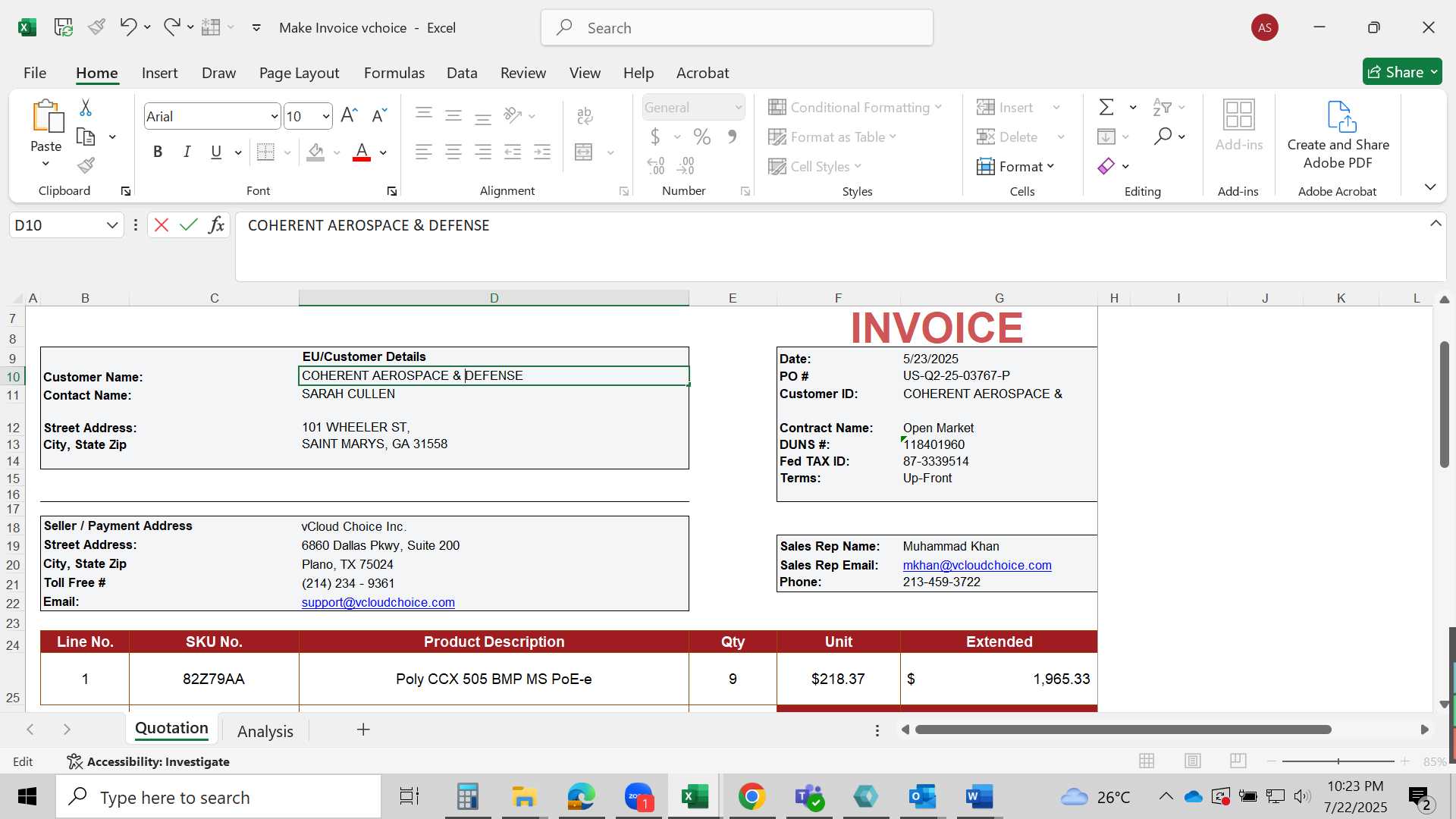
Task: Align text to the left
Action: point(424,152)
